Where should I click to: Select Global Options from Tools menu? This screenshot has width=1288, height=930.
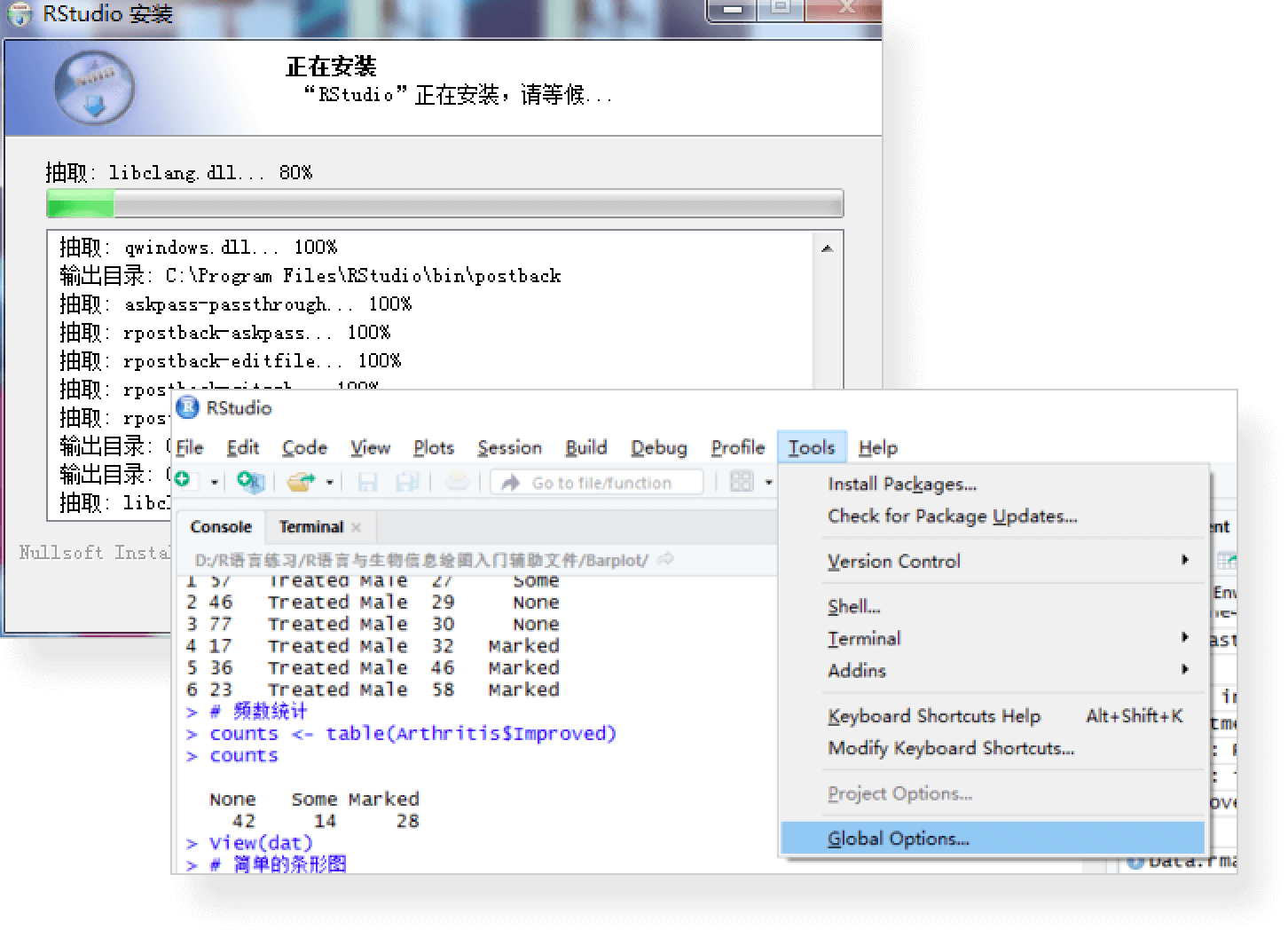tap(898, 839)
